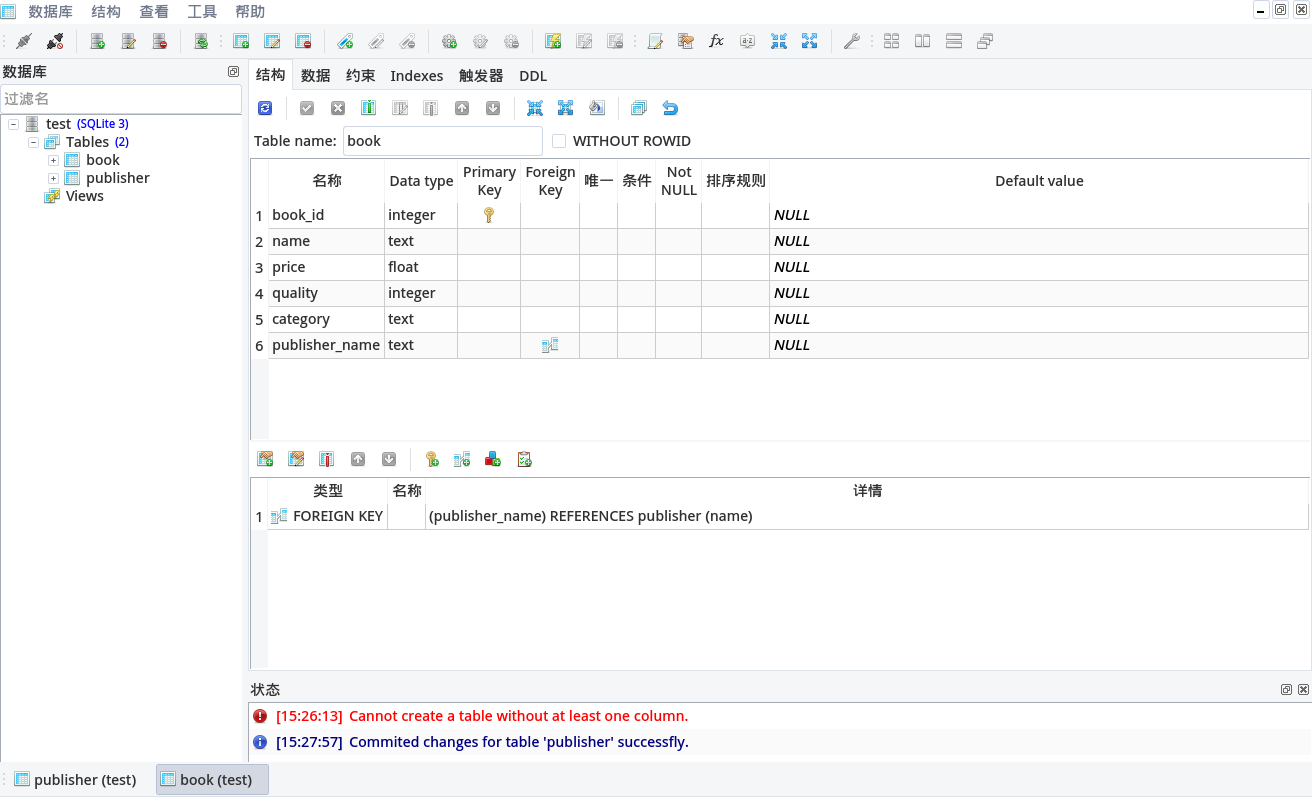Open configuration wrench icon

(x=851, y=41)
